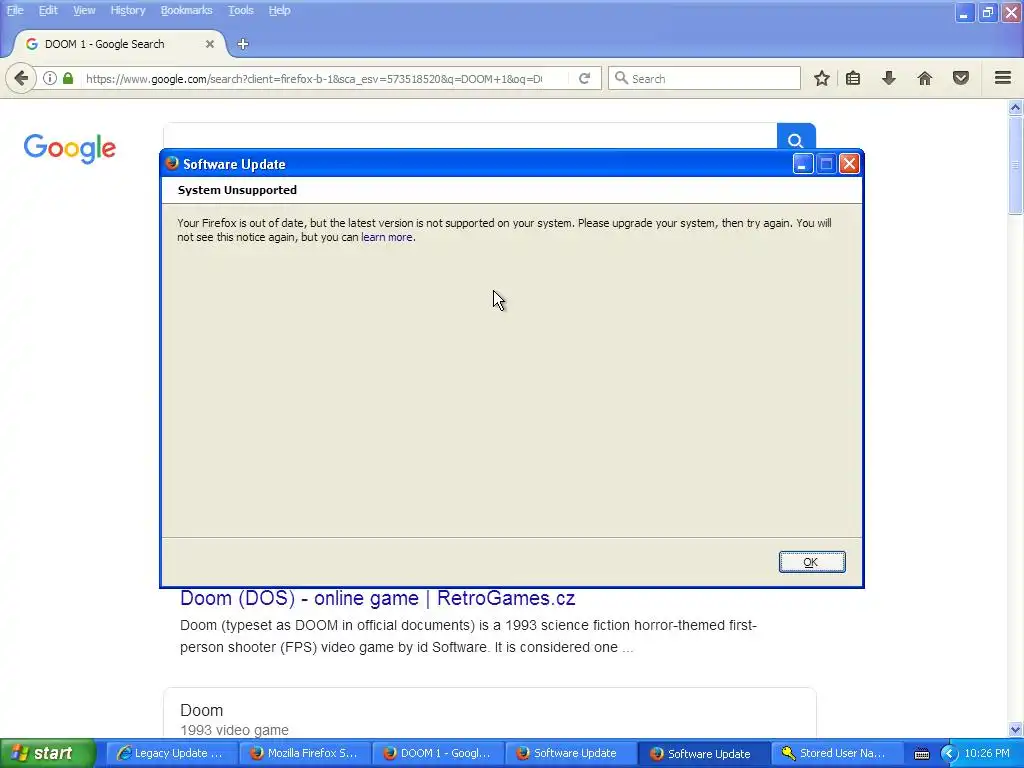Click the 10:26 PM taskbar clock
The image size is (1024, 768).
987,754
